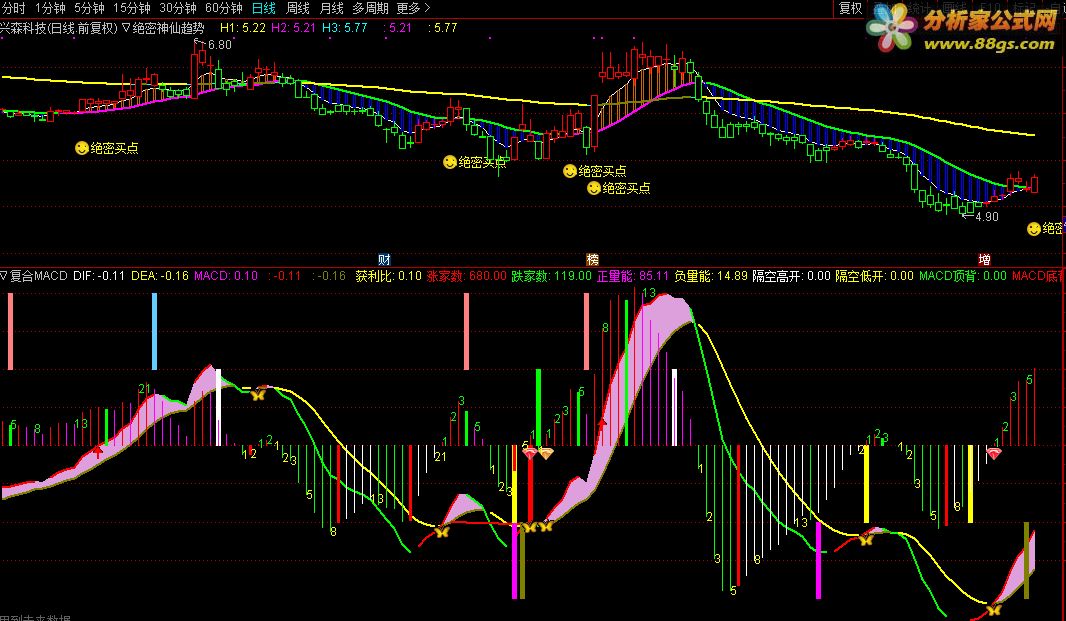1066x621 pixels.
Task: Select the 5分钟 period tab
Action: [x=89, y=8]
